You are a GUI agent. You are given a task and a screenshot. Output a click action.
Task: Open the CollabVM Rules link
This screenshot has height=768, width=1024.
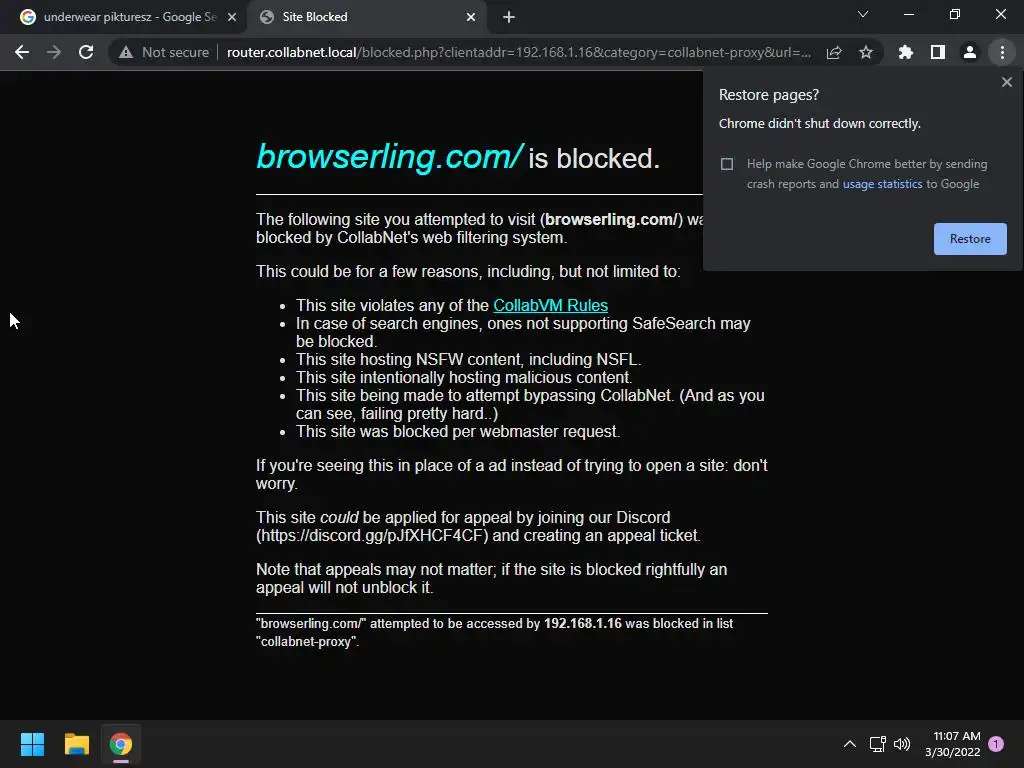click(551, 306)
